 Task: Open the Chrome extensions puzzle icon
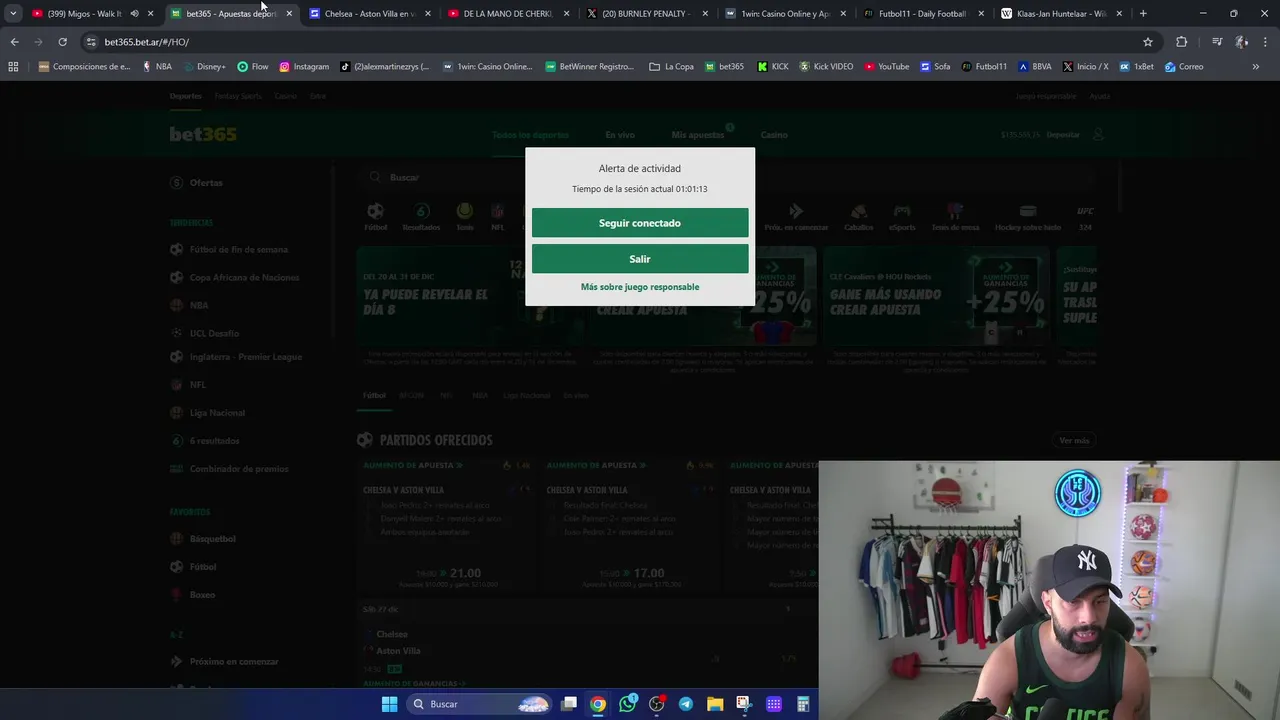point(1181,42)
